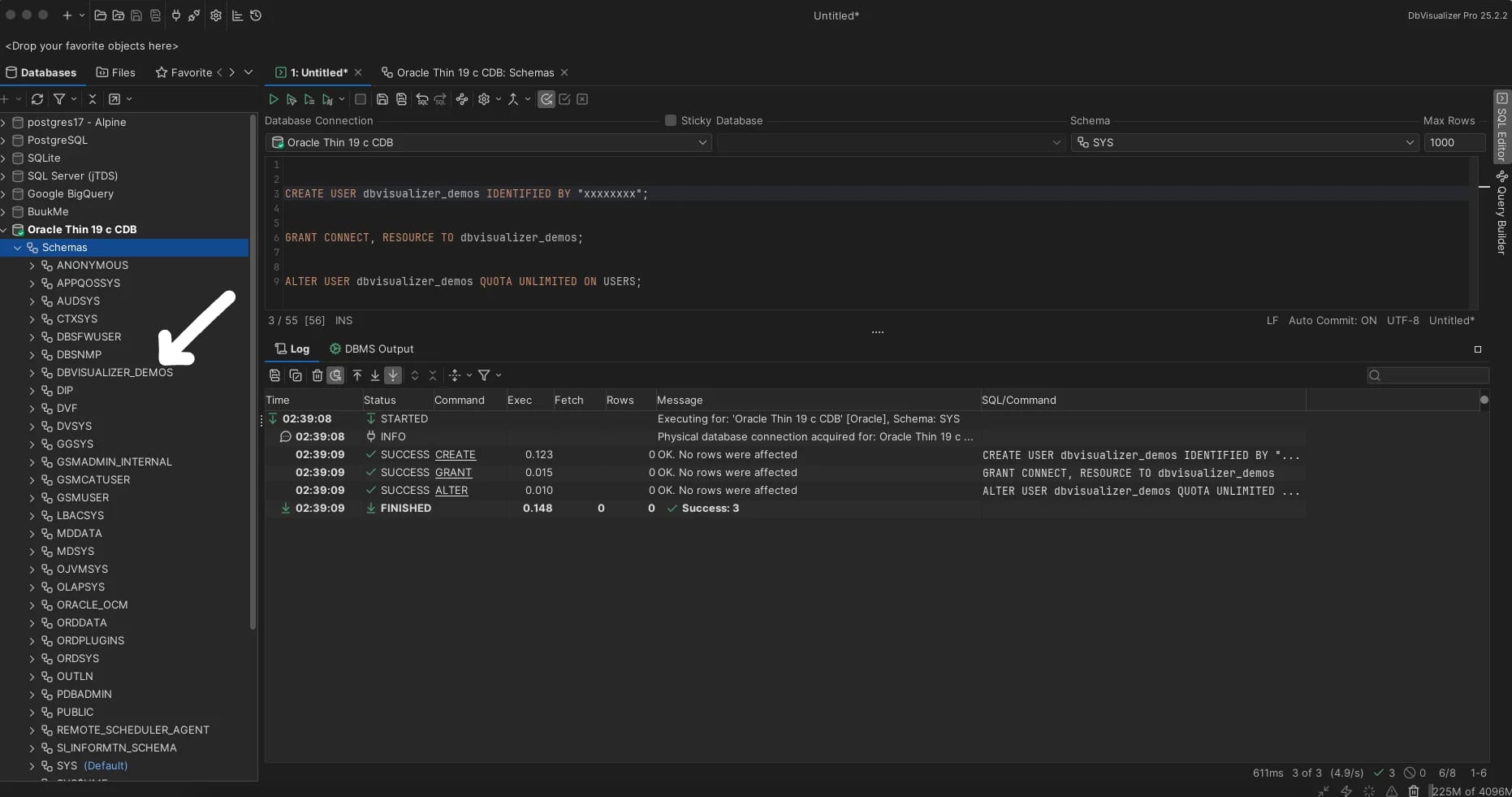The height and width of the screenshot is (797, 1512).
Task: Click the filter funnel icon in log toolbar
Action: [x=484, y=375]
